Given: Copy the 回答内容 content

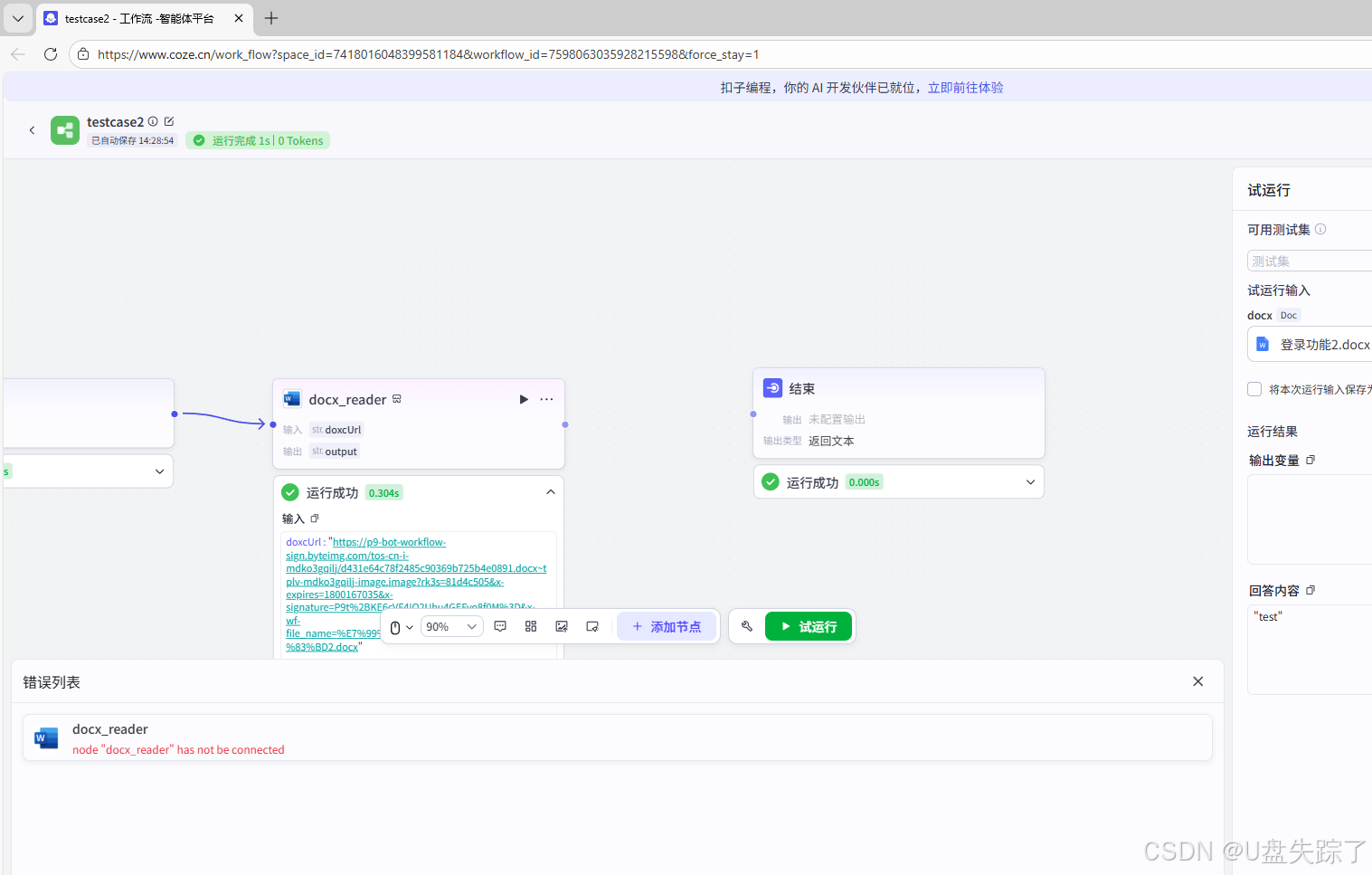Looking at the screenshot, I should tap(1310, 590).
